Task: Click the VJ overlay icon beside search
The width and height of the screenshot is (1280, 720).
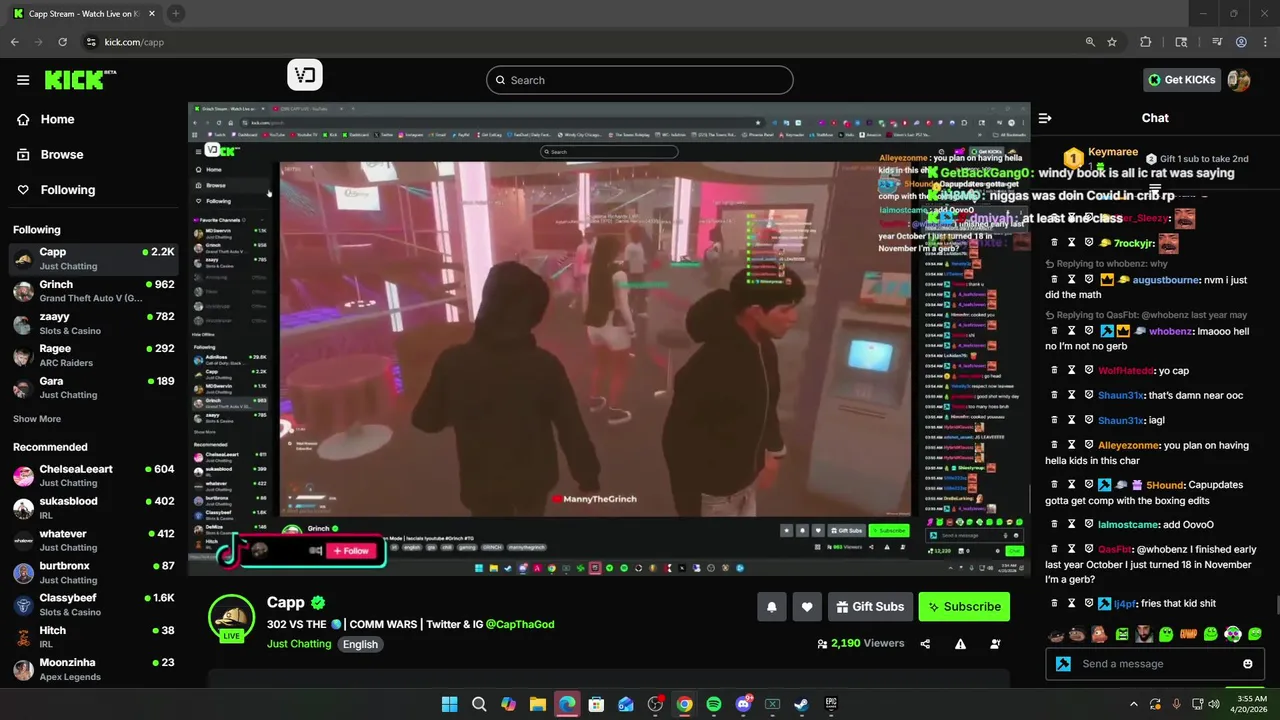Action: tap(305, 75)
